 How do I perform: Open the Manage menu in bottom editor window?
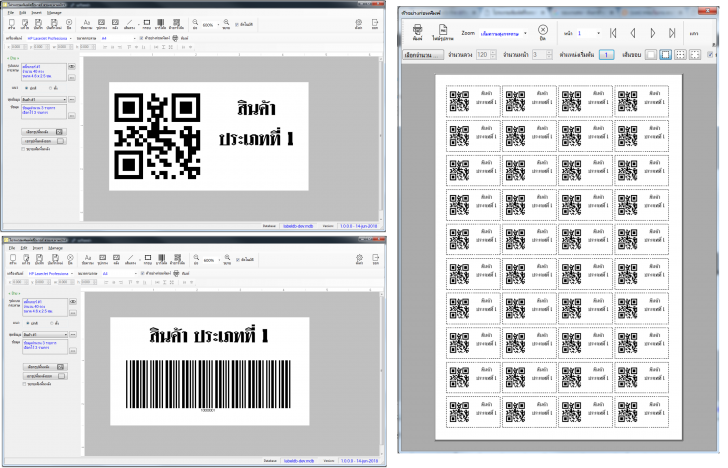55,248
